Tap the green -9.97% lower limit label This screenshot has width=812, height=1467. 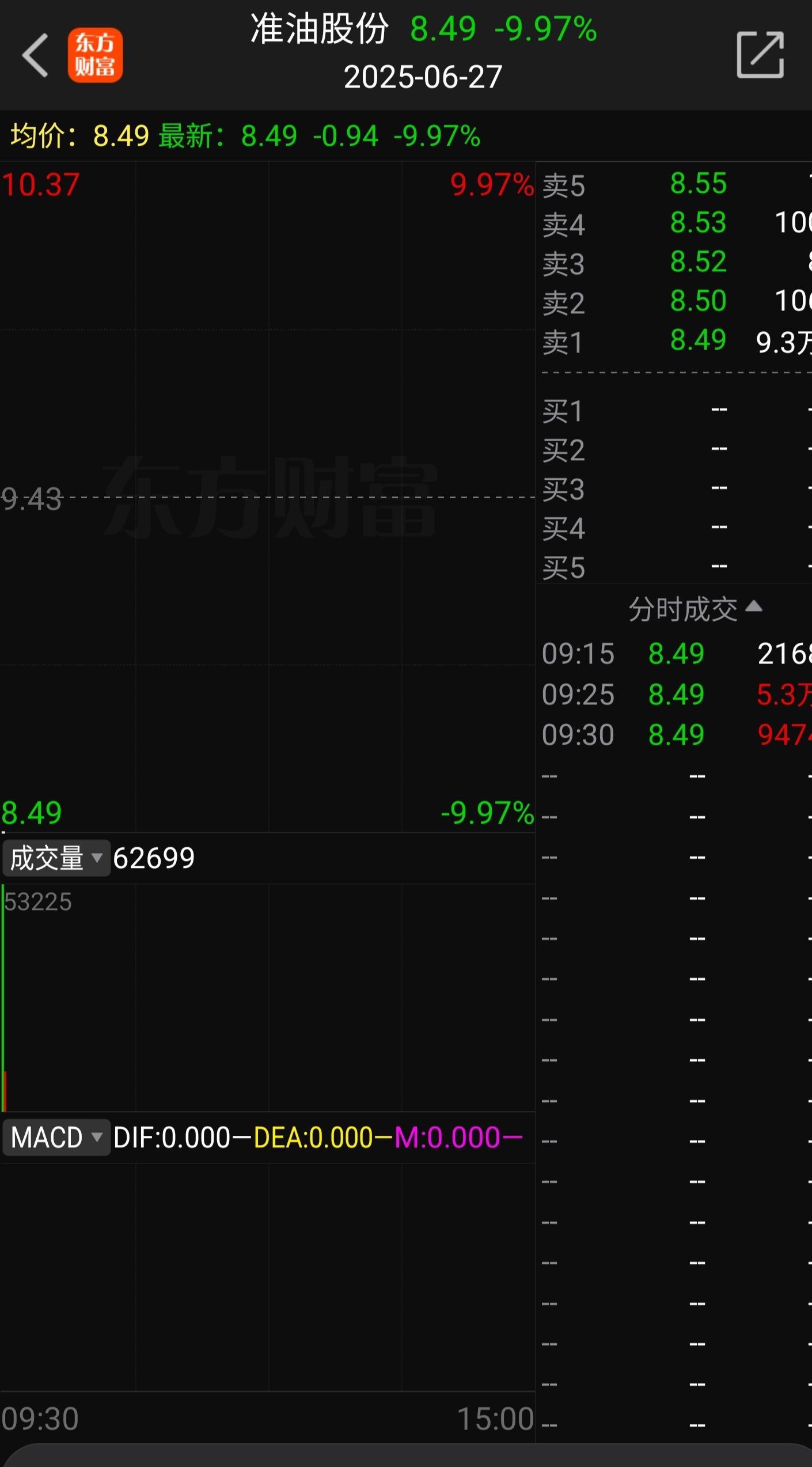tap(487, 813)
